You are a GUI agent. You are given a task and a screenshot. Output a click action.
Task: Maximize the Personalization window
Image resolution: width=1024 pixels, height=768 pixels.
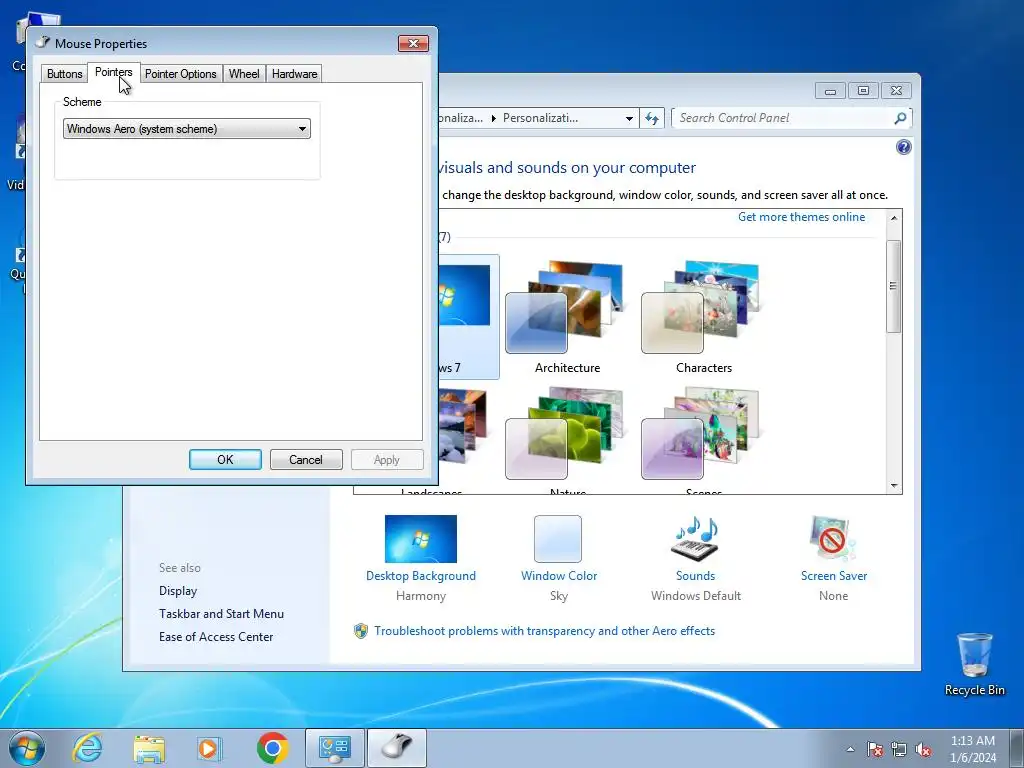pyautogui.click(x=863, y=91)
